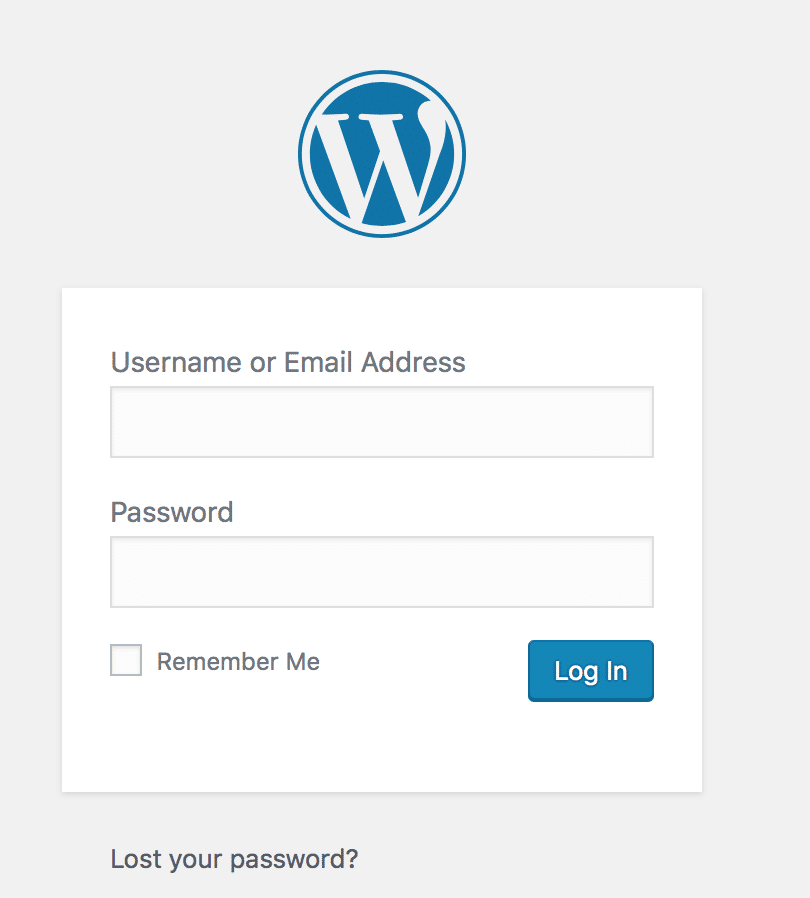Click the Username or Email Address label
Image resolution: width=810 pixels, height=898 pixels.
click(x=288, y=362)
